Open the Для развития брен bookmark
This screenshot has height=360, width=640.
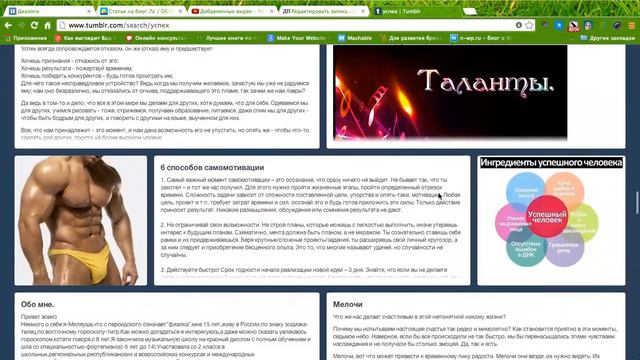[411, 38]
